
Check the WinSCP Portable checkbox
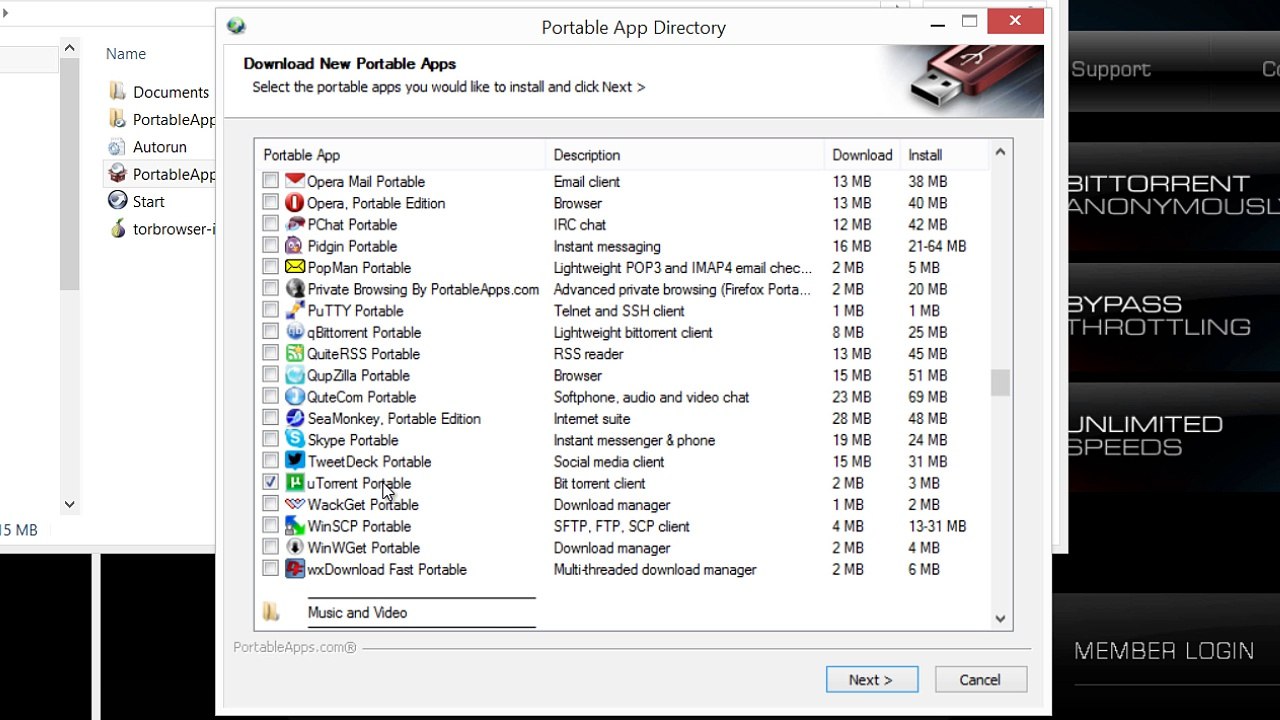pos(271,526)
